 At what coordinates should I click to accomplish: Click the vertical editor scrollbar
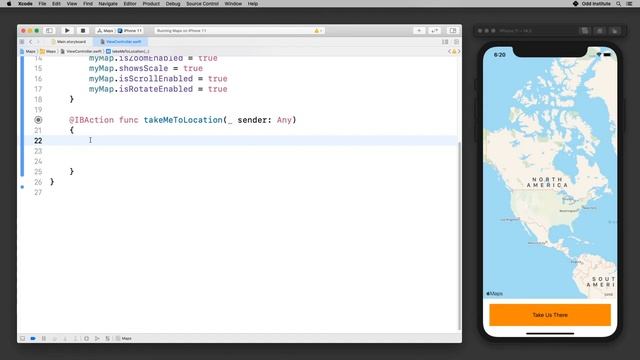tap(460, 236)
